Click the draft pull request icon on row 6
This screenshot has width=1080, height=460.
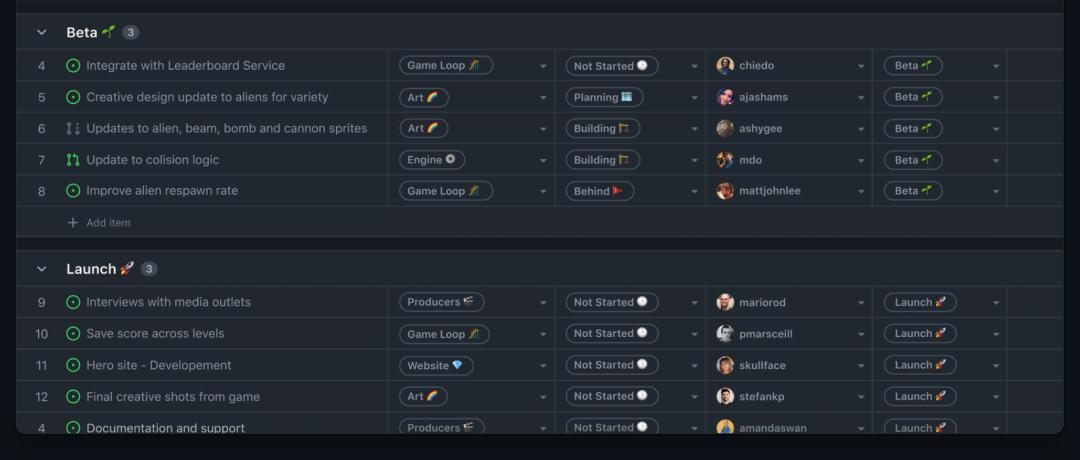point(73,129)
